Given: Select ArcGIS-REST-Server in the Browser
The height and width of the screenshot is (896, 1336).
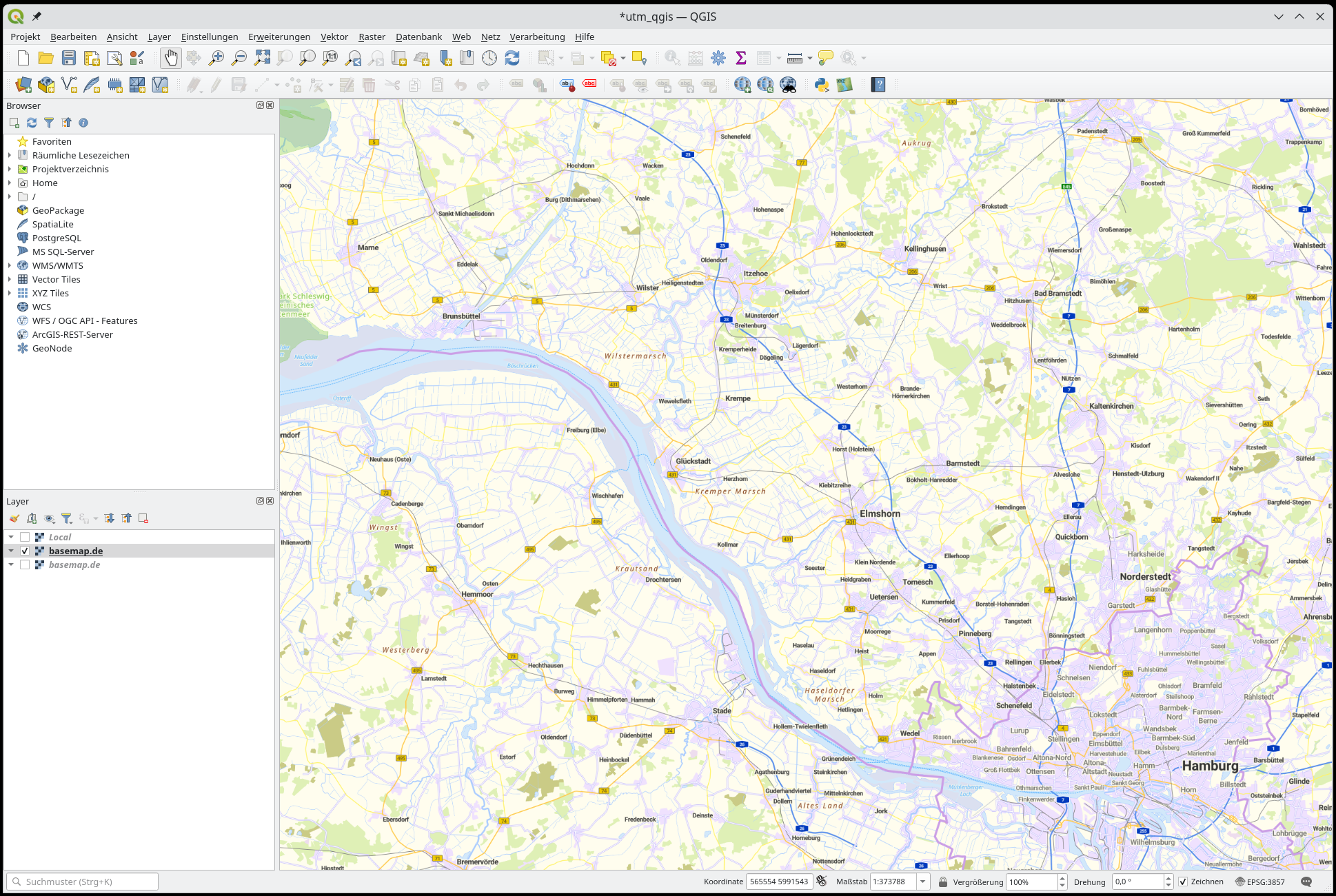Looking at the screenshot, I should pyautogui.click(x=72, y=334).
